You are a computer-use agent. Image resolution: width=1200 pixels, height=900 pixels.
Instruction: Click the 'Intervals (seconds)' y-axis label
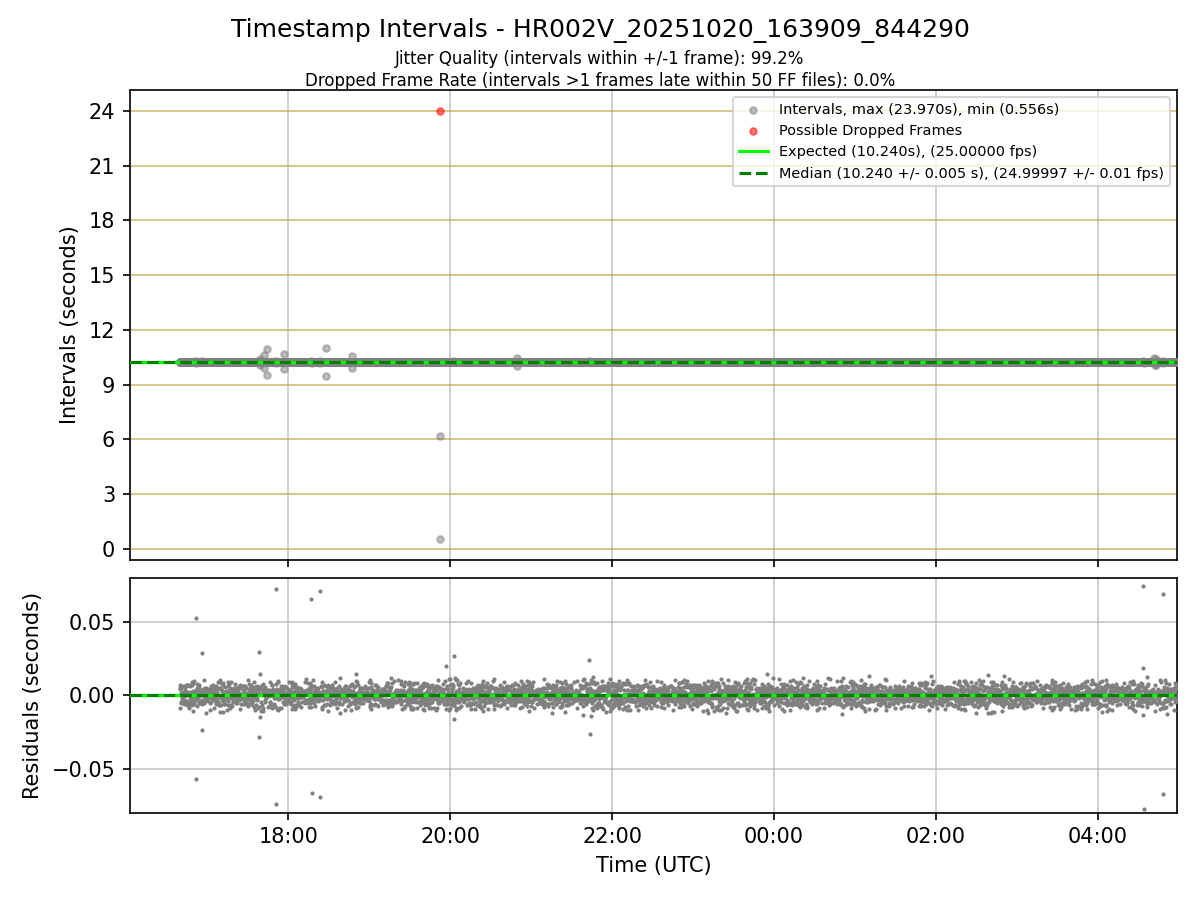69,325
